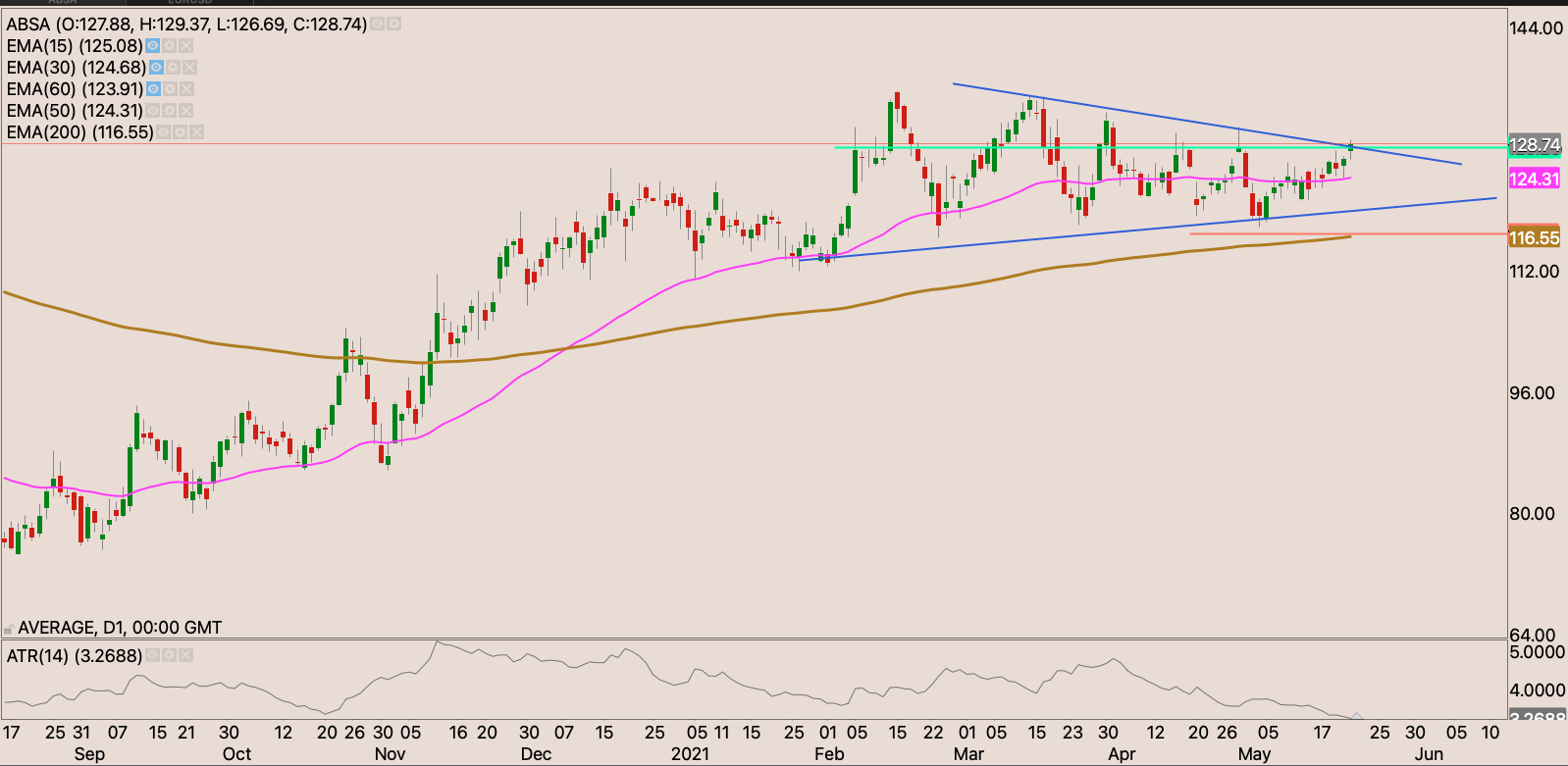Viewport: 1568px width, 766px height.
Task: Remove the ATR(14) indicator panel
Action: tap(185, 655)
